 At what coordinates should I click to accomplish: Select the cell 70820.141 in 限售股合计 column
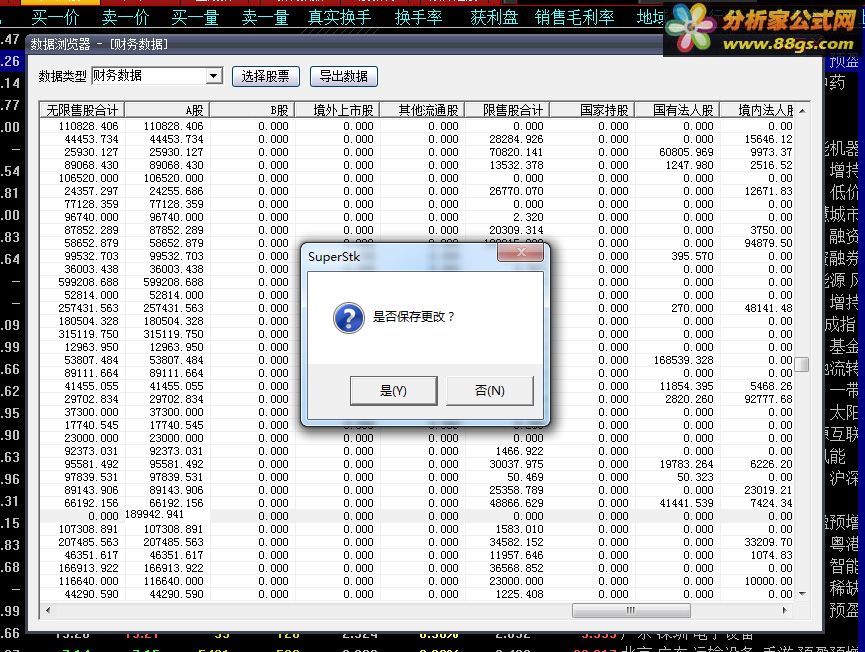click(516, 152)
